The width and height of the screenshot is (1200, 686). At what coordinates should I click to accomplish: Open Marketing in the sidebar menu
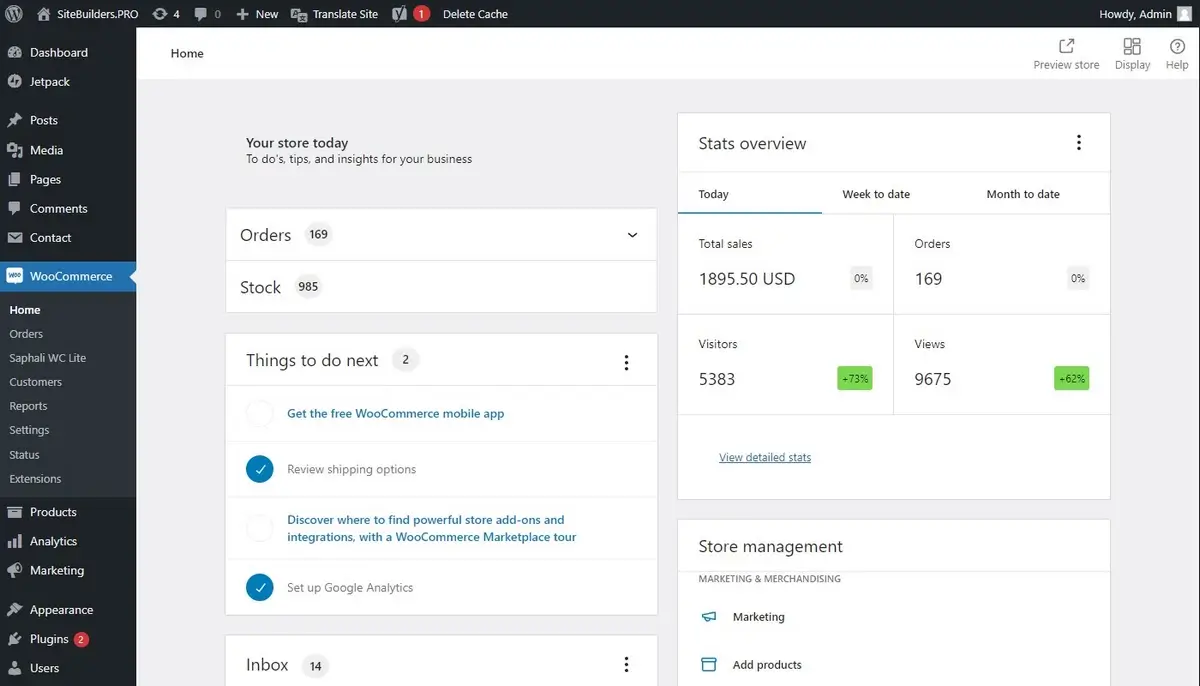coord(68,570)
